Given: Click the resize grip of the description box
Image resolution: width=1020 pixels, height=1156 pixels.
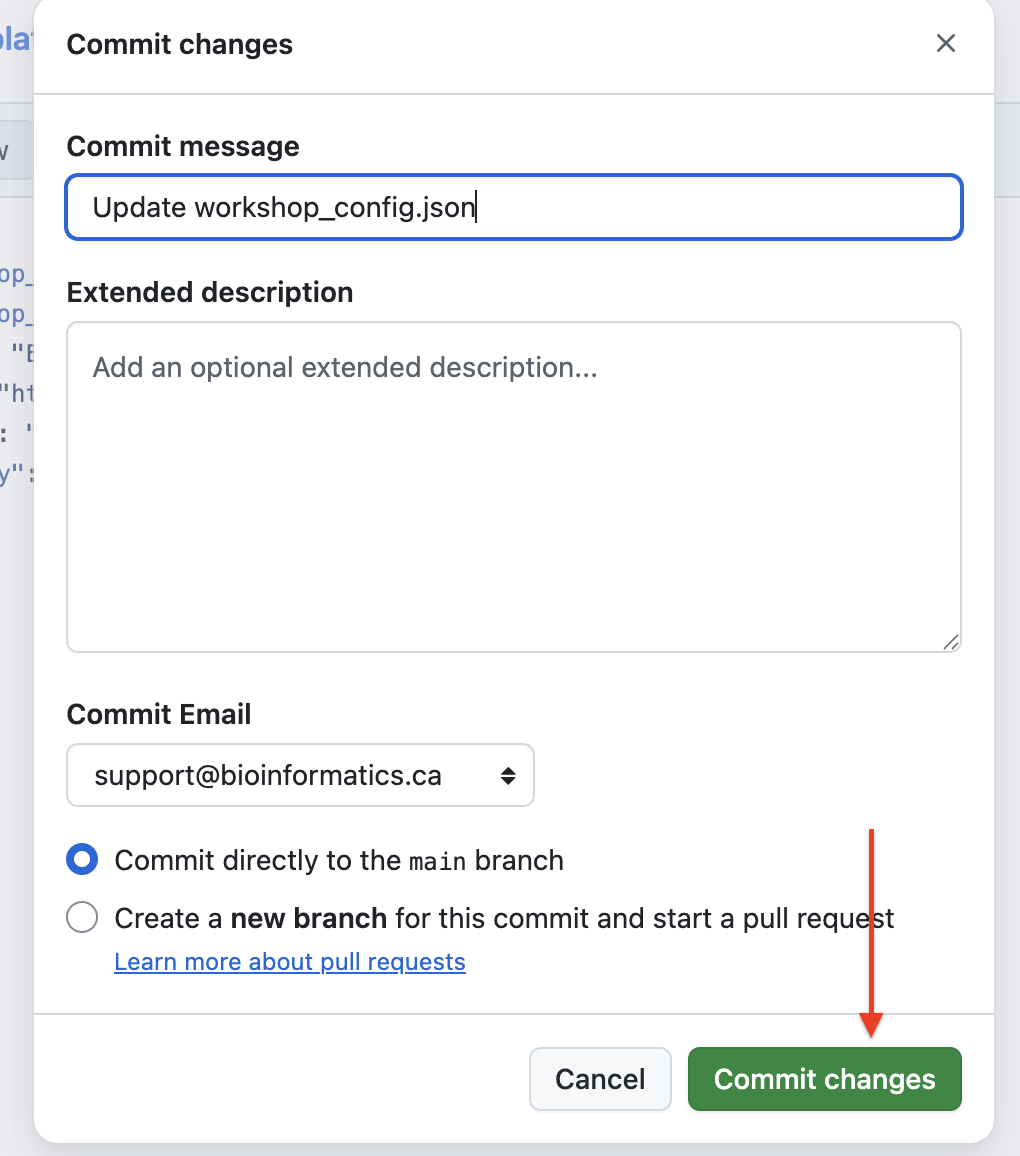Looking at the screenshot, I should tap(951, 644).
